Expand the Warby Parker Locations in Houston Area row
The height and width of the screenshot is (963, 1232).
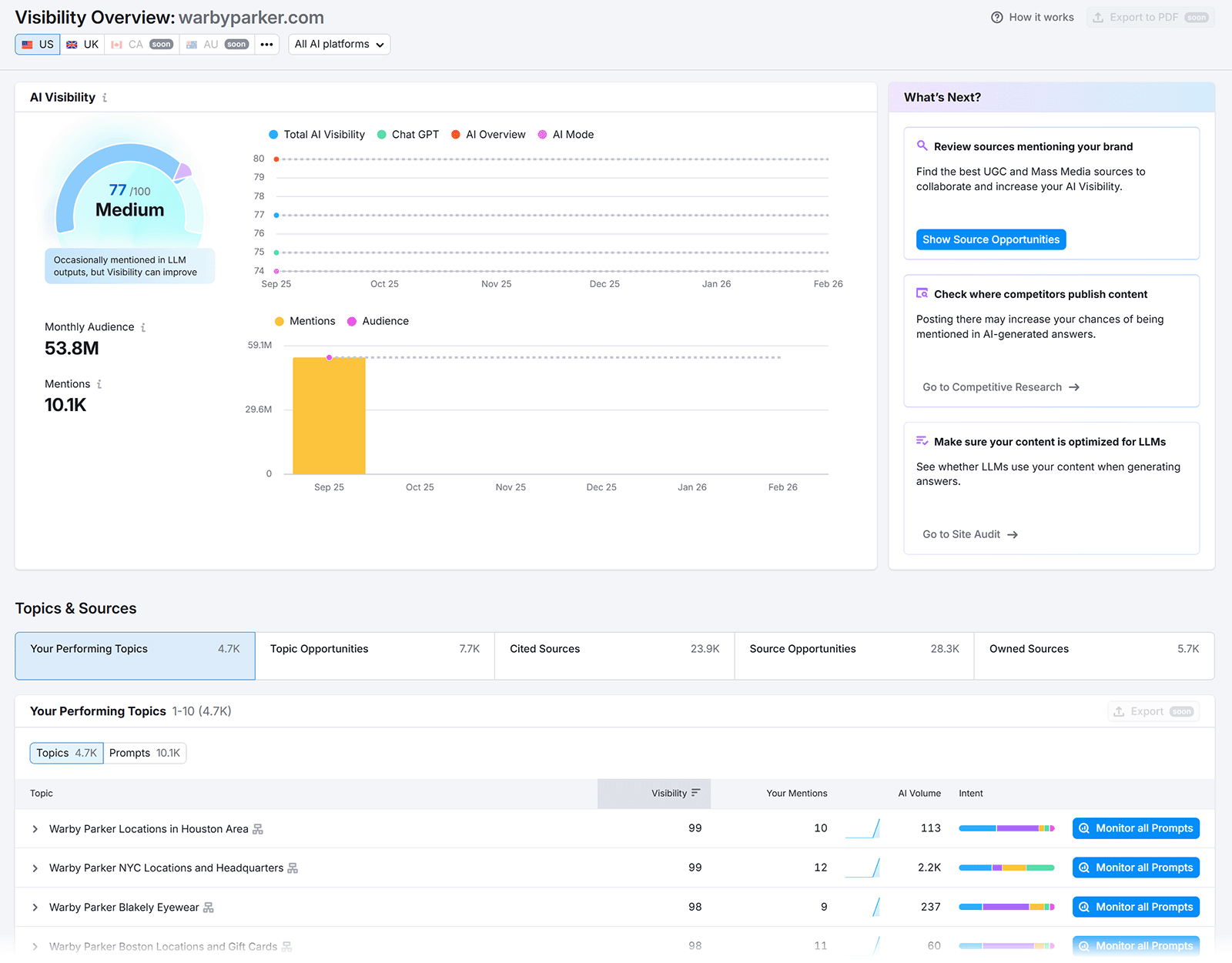pyautogui.click(x=35, y=829)
